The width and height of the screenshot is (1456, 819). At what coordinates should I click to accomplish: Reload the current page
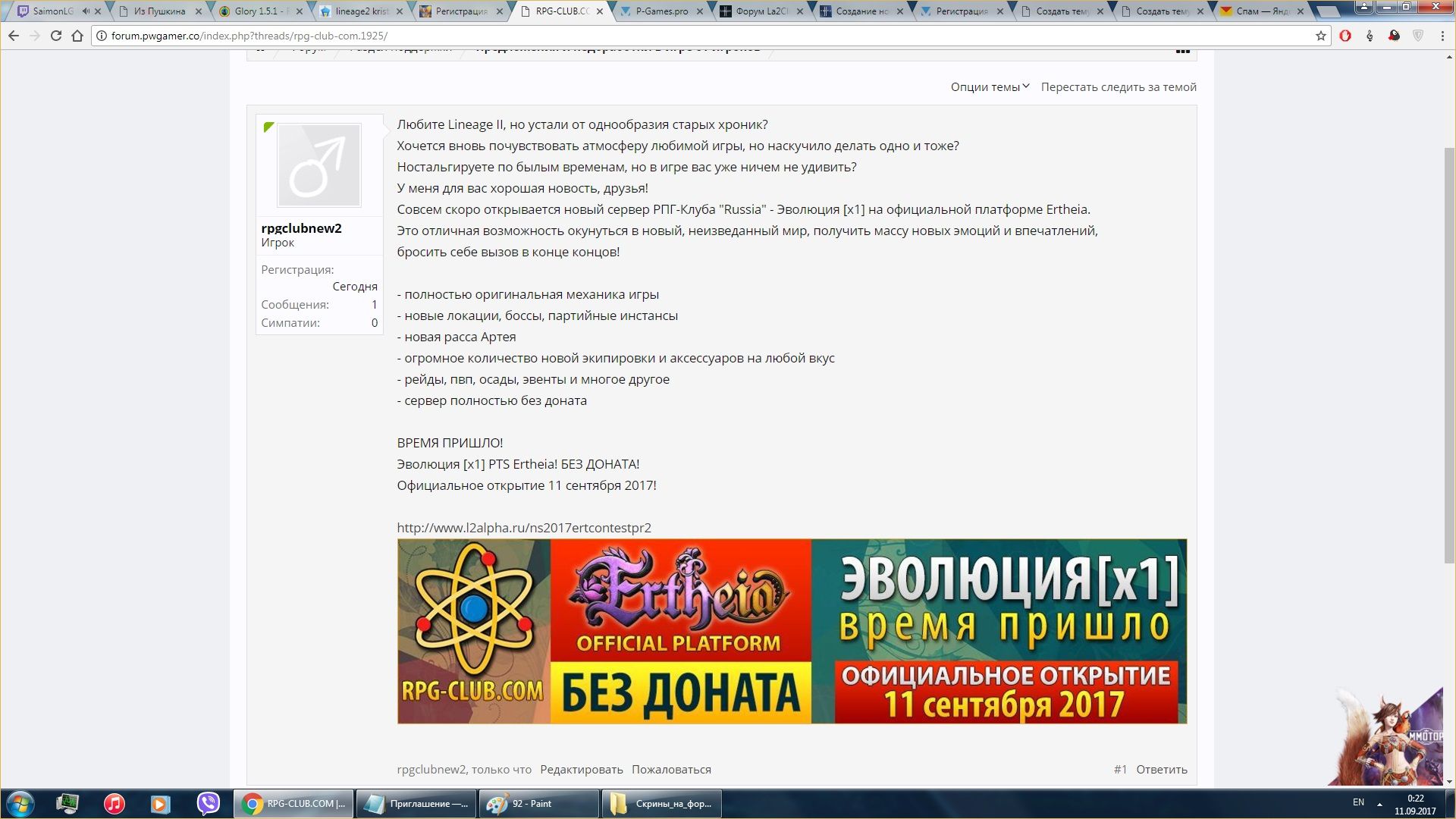coord(55,36)
